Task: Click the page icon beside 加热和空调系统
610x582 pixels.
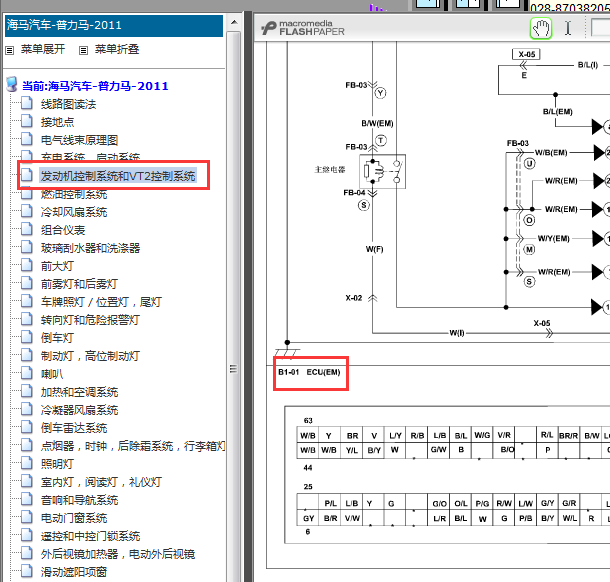Action: [26, 391]
